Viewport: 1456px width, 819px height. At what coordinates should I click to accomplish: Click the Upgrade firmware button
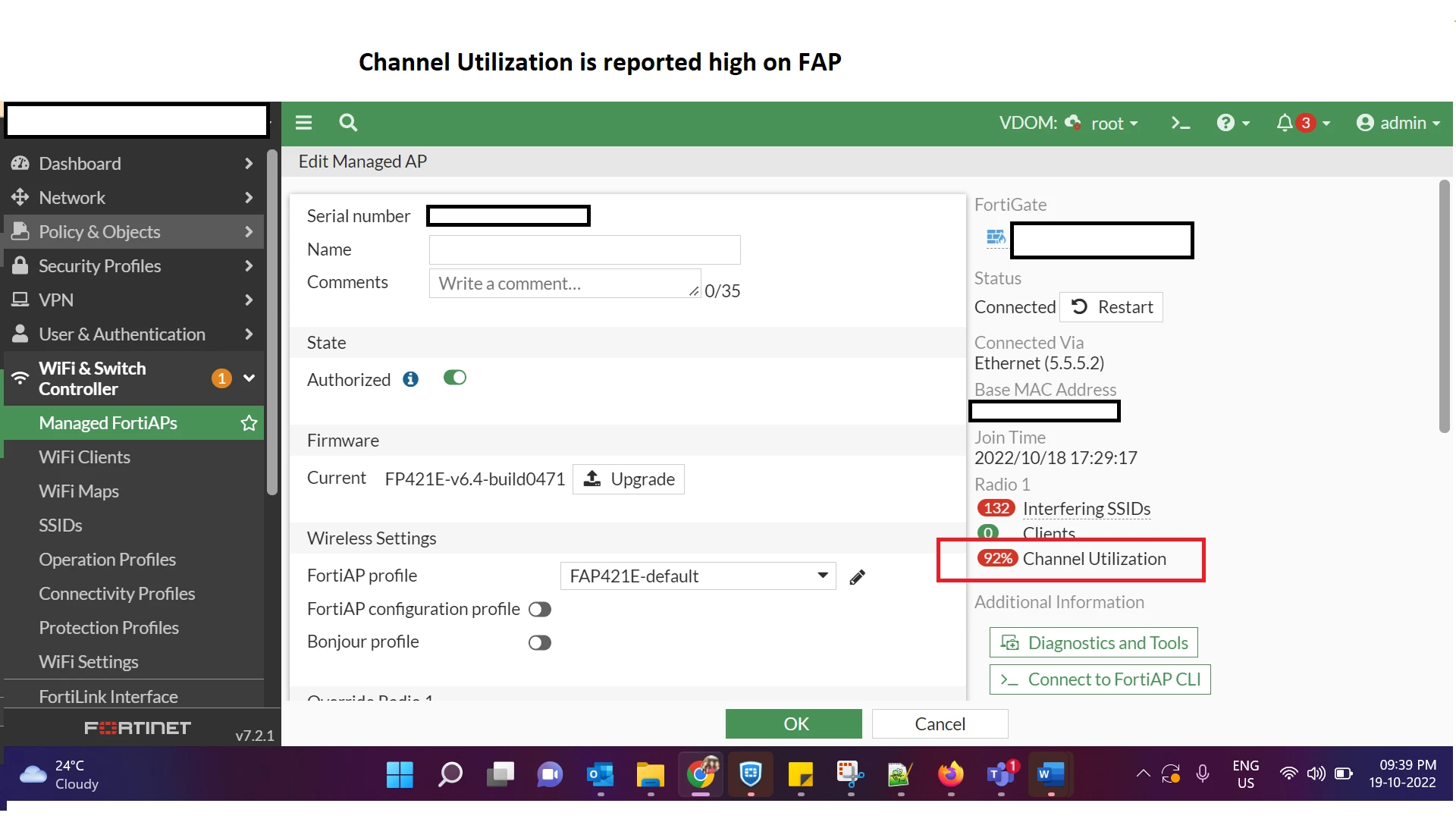click(x=629, y=479)
